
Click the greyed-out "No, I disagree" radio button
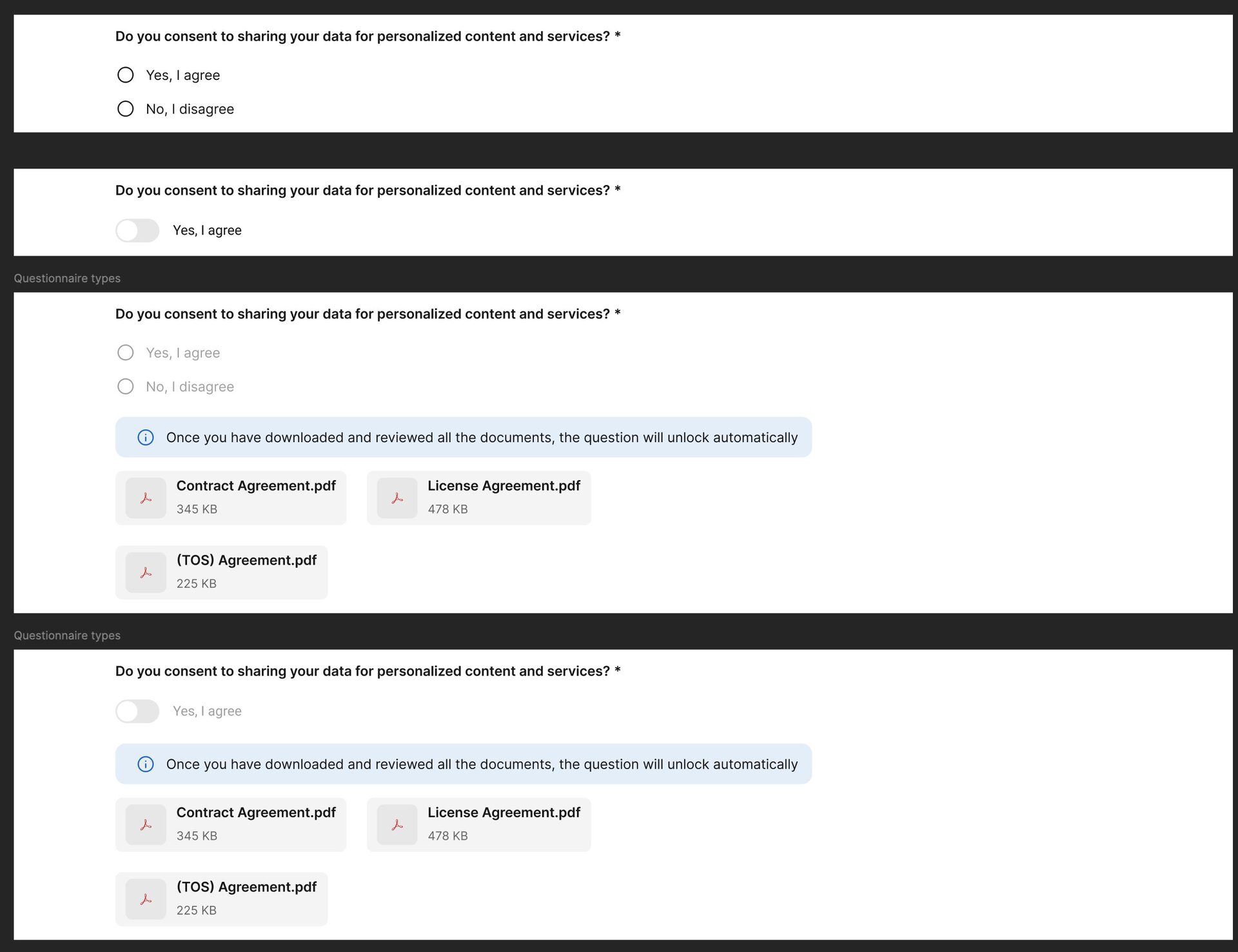(x=126, y=387)
